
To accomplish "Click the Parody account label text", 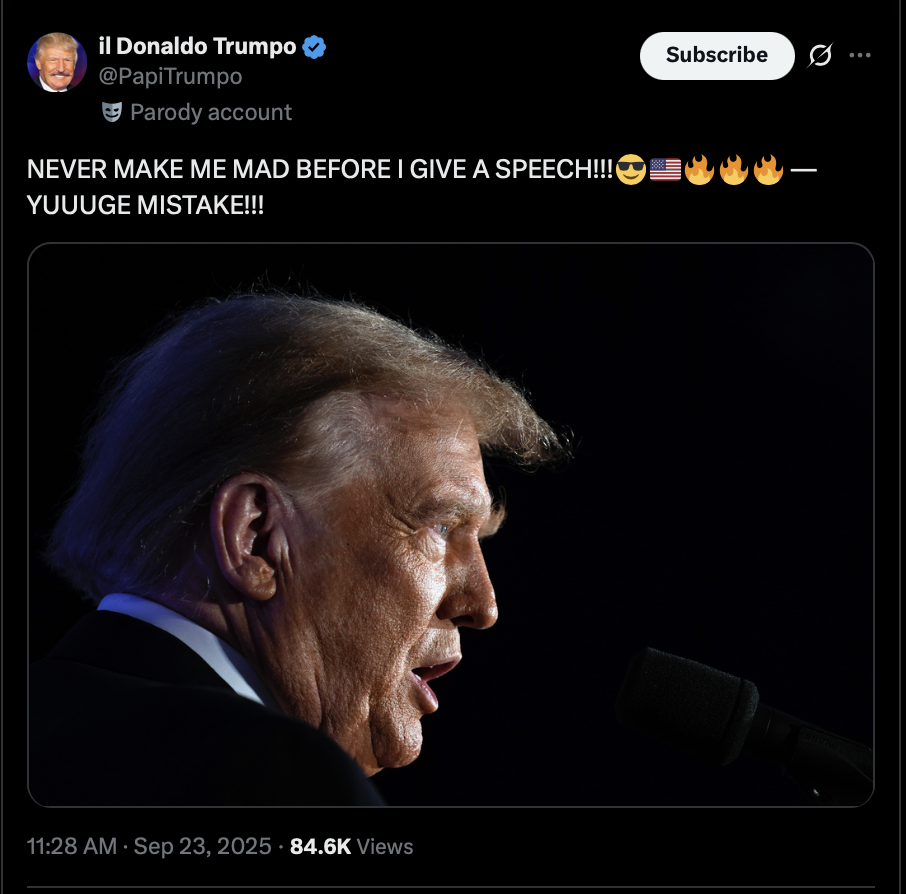I will tap(211, 112).
